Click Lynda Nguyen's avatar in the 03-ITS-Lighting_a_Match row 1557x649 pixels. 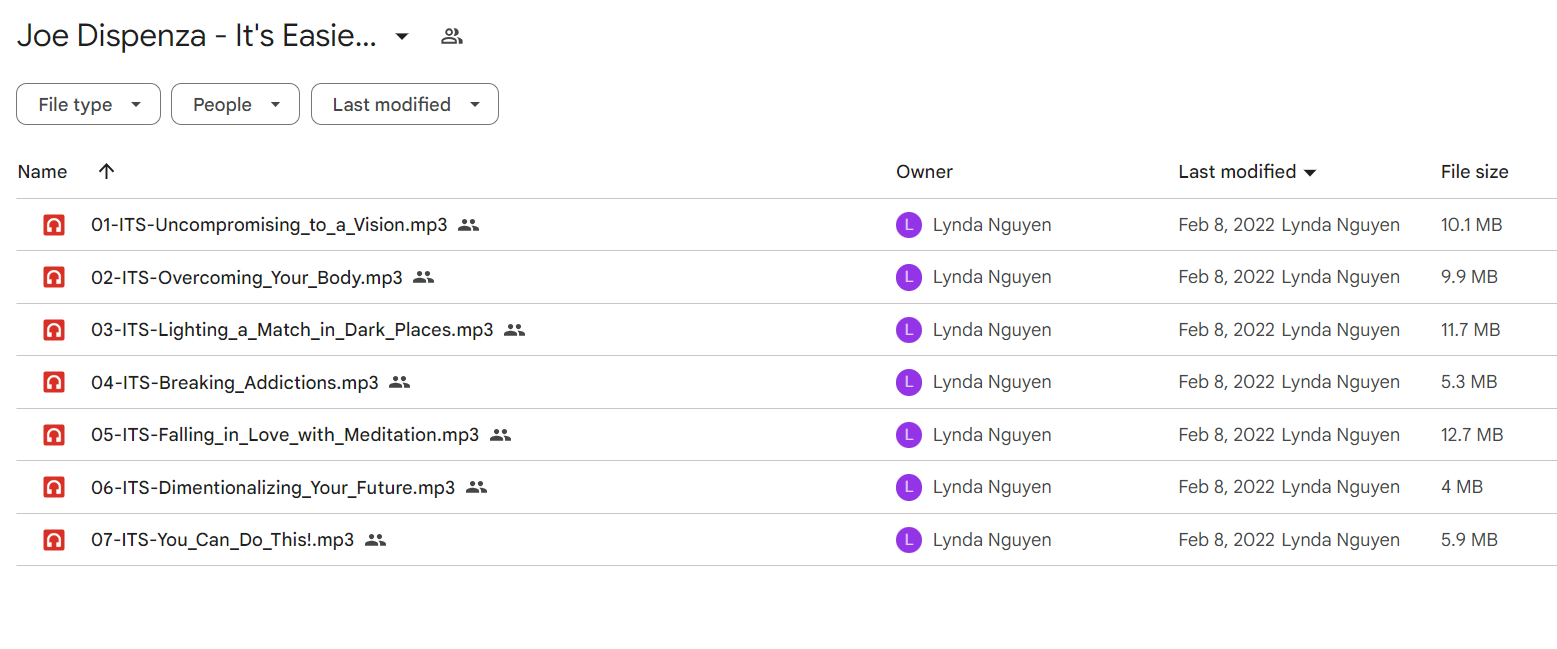pos(909,330)
